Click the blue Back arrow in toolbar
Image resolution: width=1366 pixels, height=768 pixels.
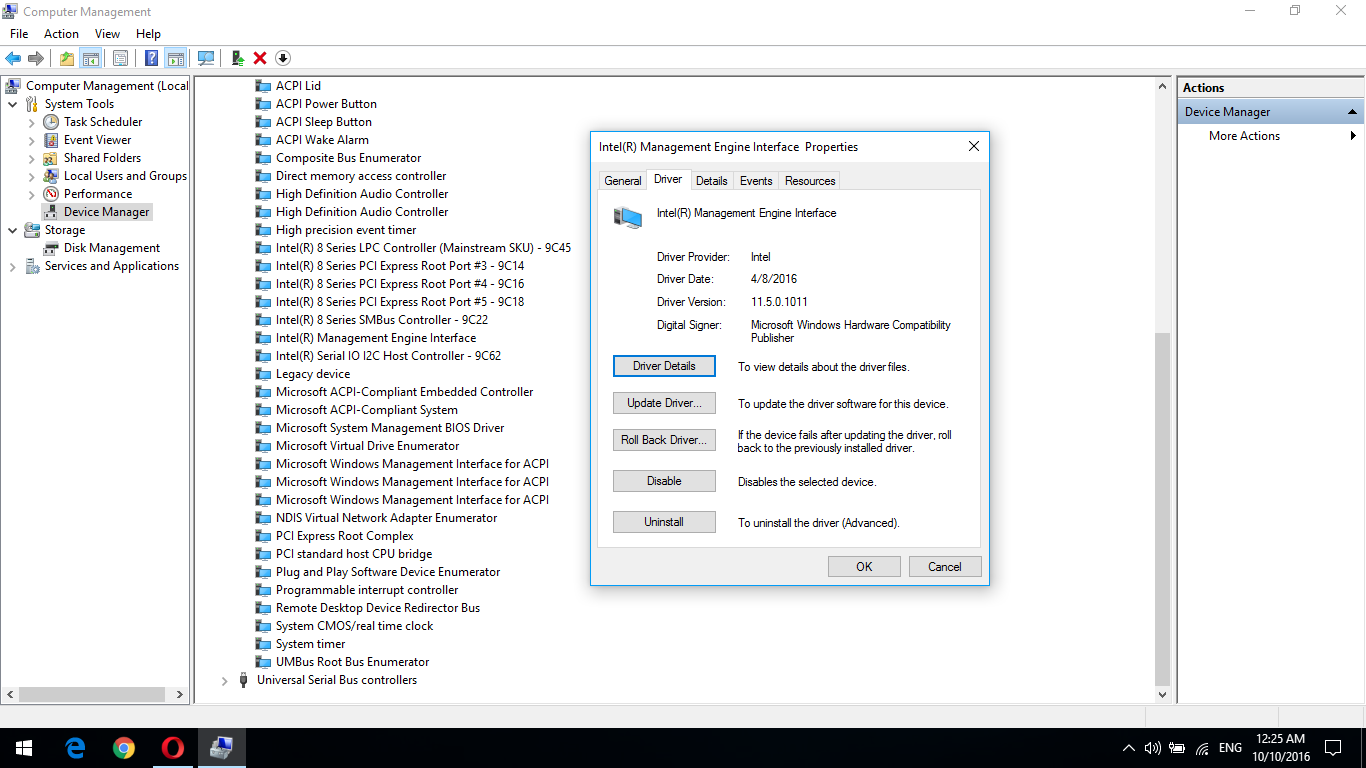point(14,58)
